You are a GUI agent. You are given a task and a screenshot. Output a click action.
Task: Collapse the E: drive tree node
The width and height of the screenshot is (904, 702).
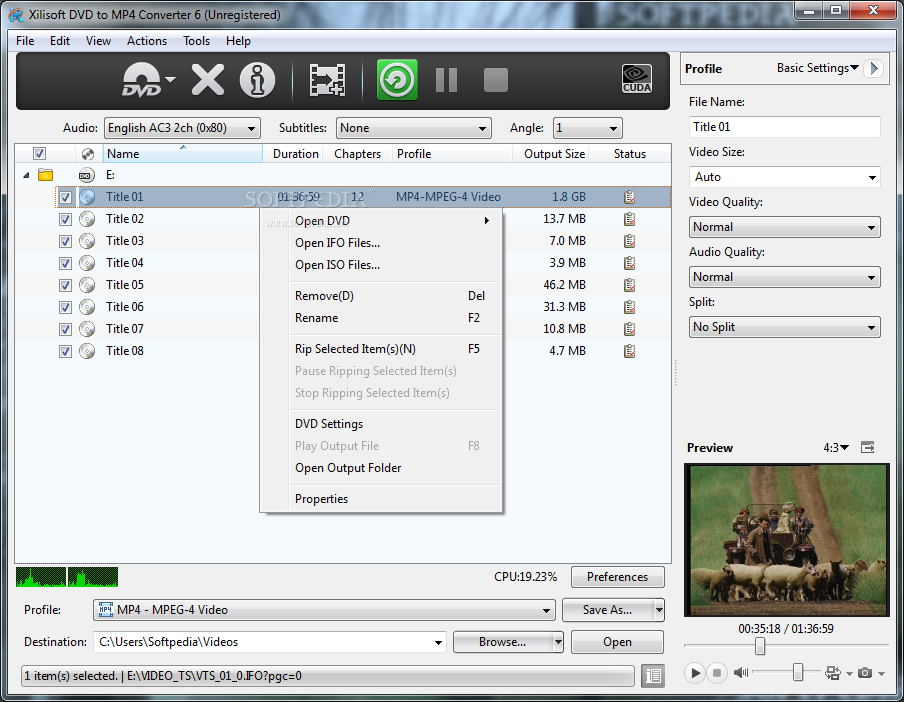(x=26, y=175)
